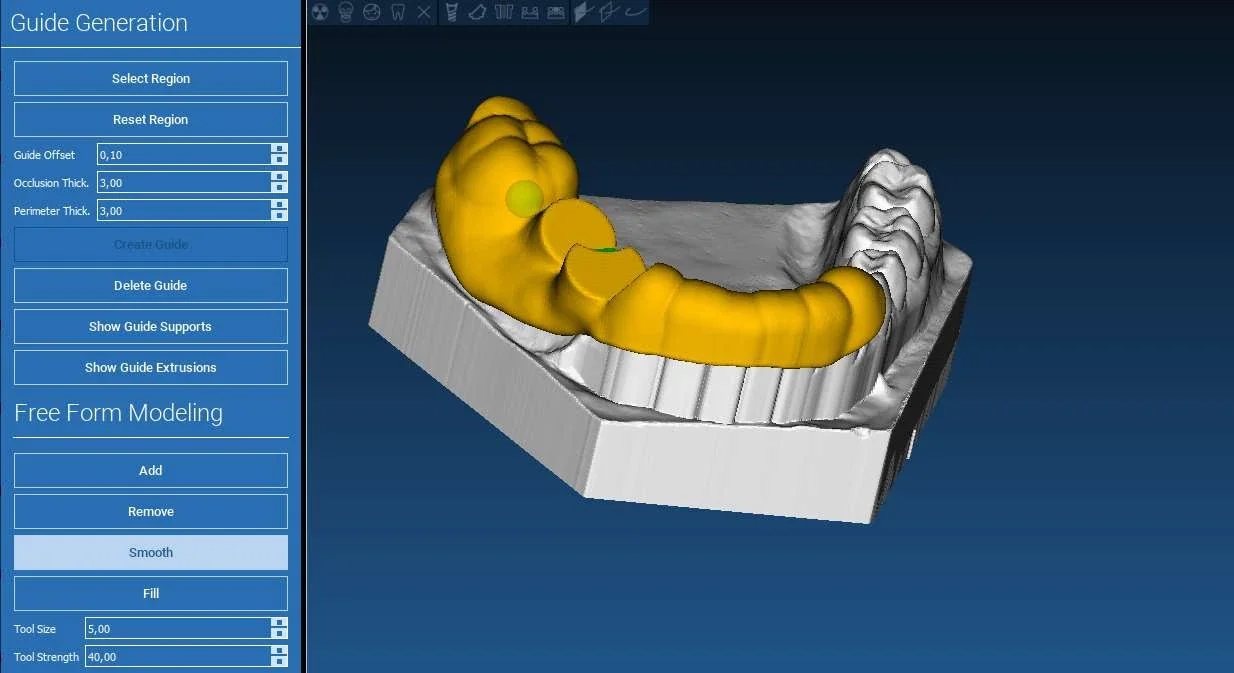Activate the Remove free-form modeling tool
The height and width of the screenshot is (673, 1234).
[151, 512]
